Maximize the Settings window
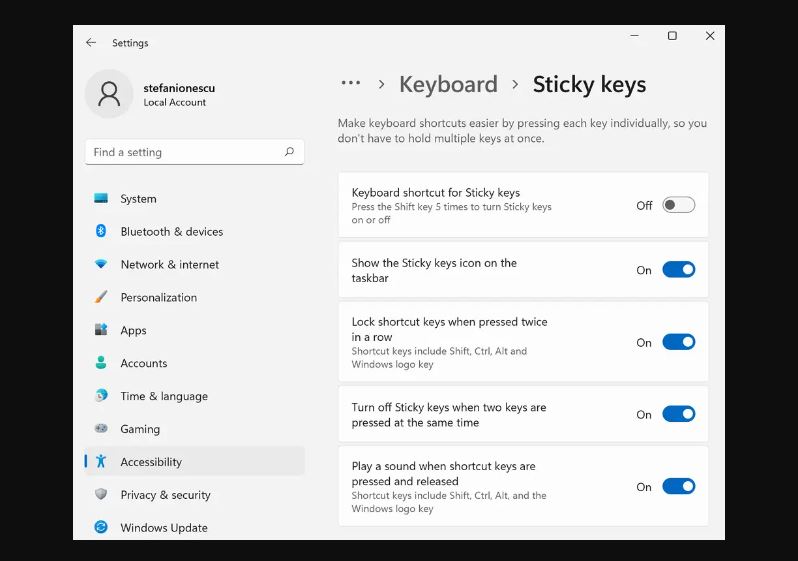Image resolution: width=798 pixels, height=561 pixels. 672,36
